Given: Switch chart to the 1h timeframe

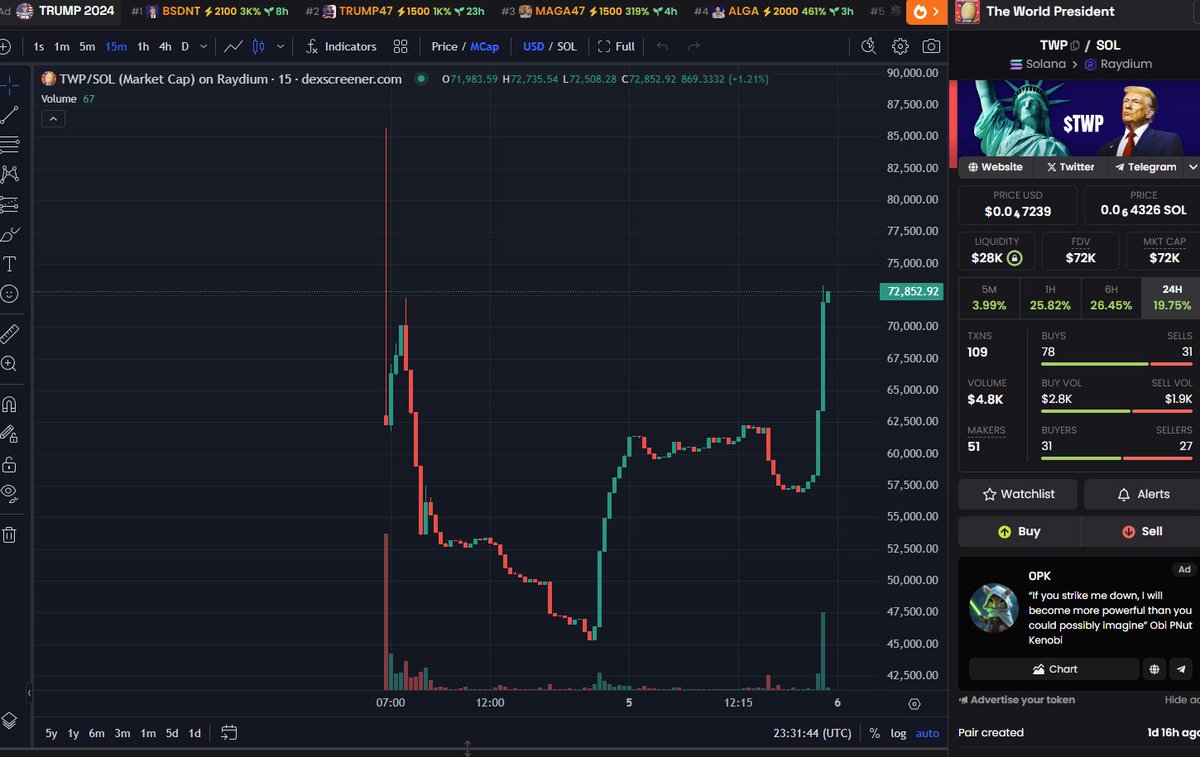Looking at the screenshot, I should pos(142,46).
